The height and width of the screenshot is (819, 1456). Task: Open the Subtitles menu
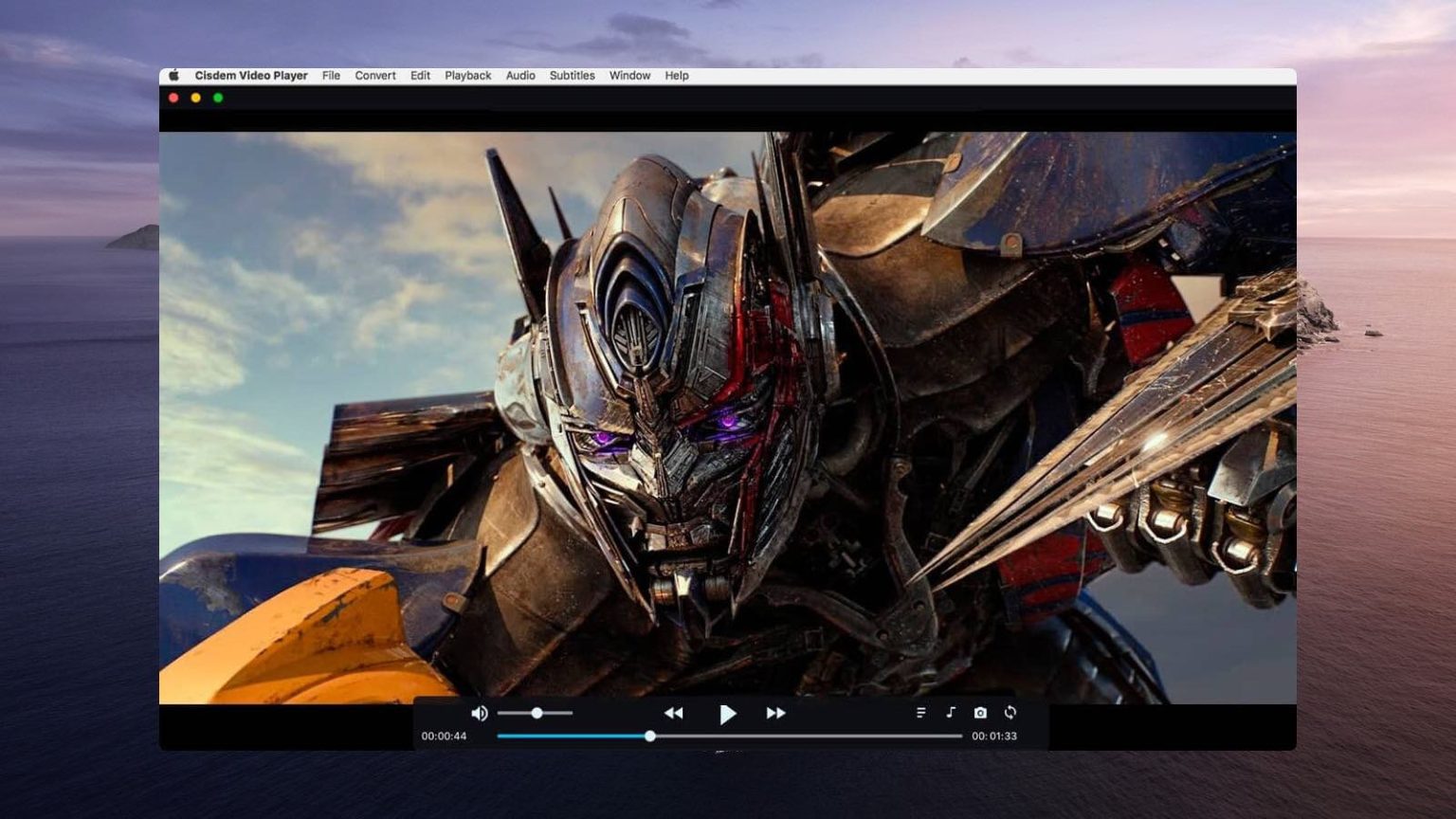[573, 76]
